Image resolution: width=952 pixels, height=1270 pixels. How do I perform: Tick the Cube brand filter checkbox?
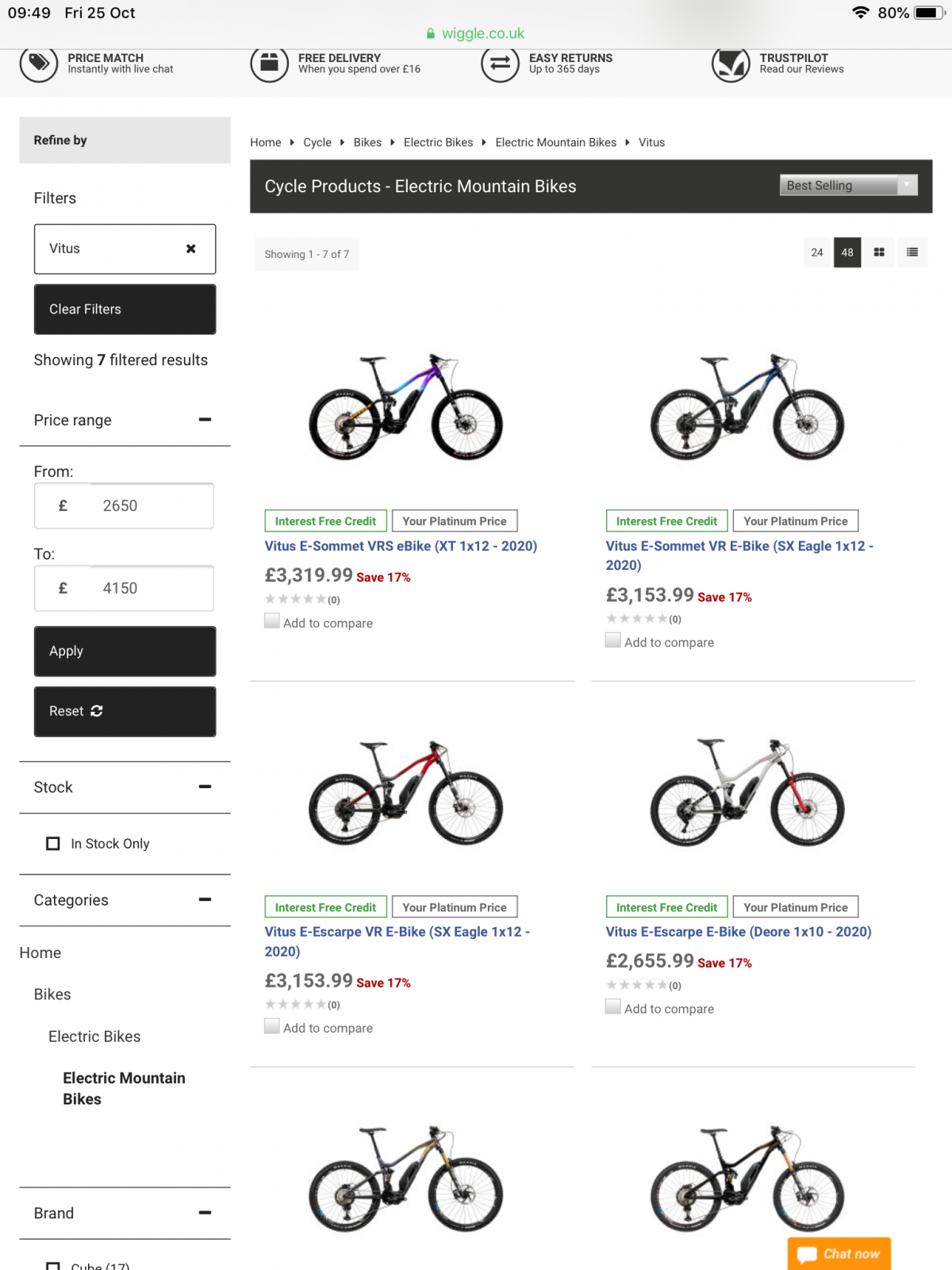point(52,1264)
